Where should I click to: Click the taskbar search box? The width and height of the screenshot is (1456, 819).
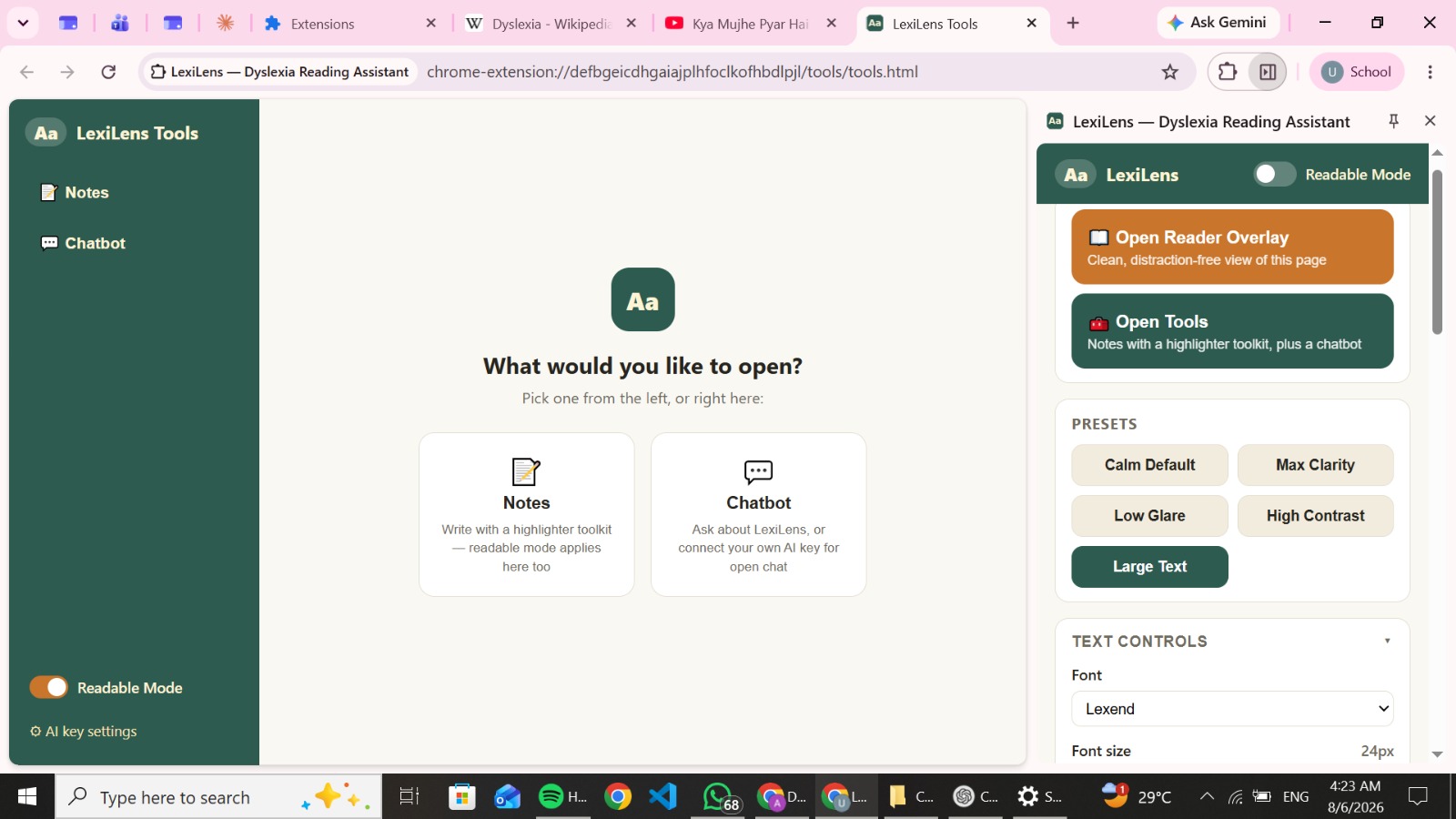218,797
